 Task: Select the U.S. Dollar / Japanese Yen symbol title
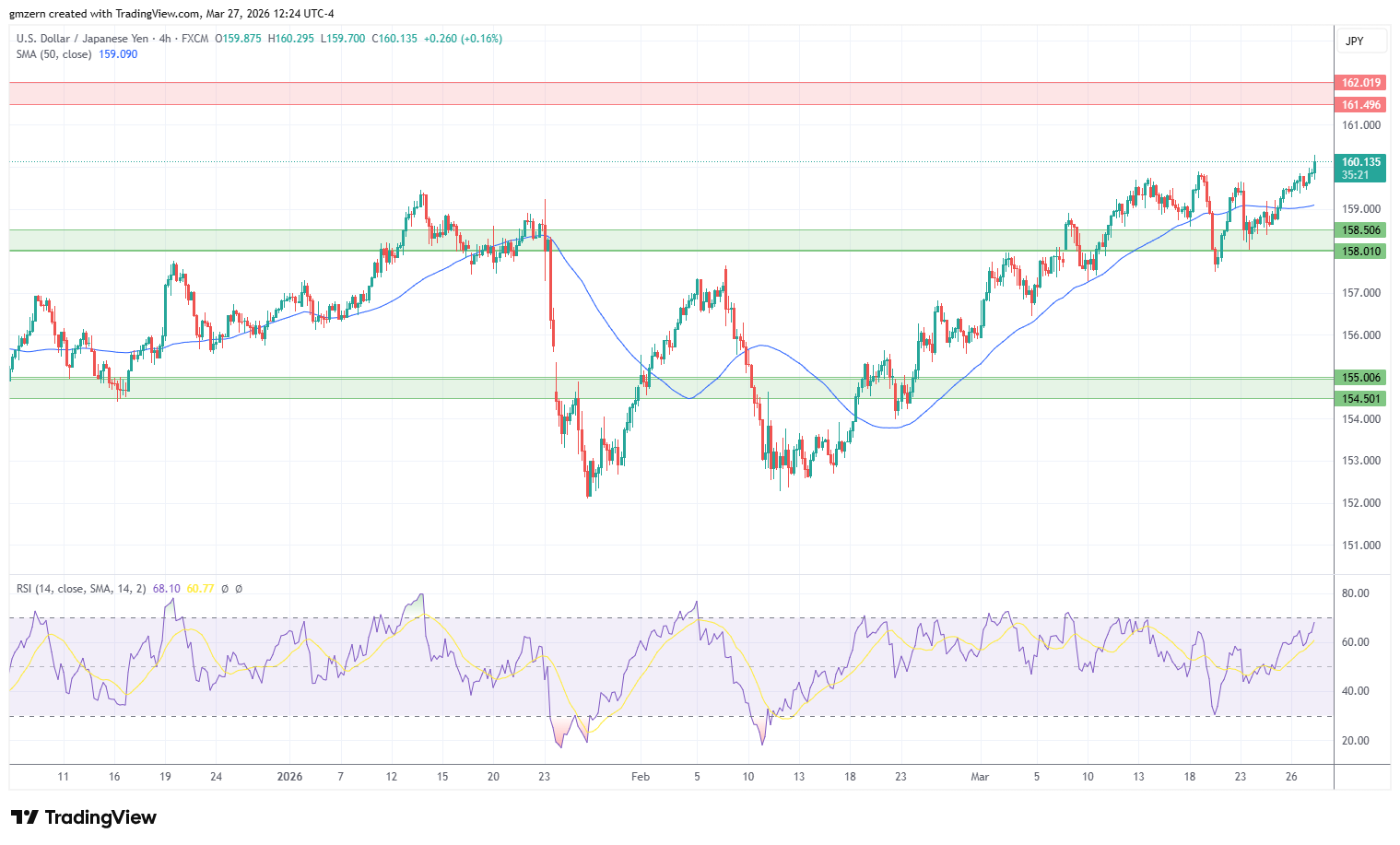coord(82,39)
